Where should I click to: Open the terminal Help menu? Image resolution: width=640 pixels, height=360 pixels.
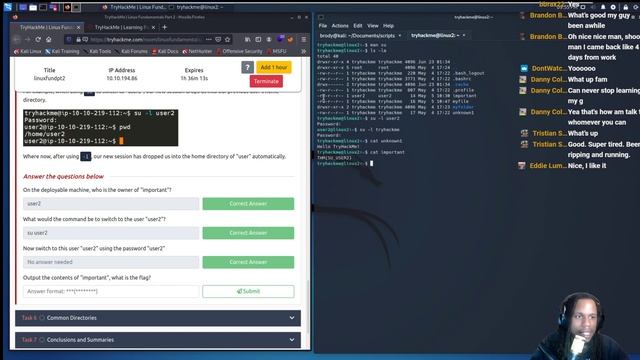tap(388, 26)
